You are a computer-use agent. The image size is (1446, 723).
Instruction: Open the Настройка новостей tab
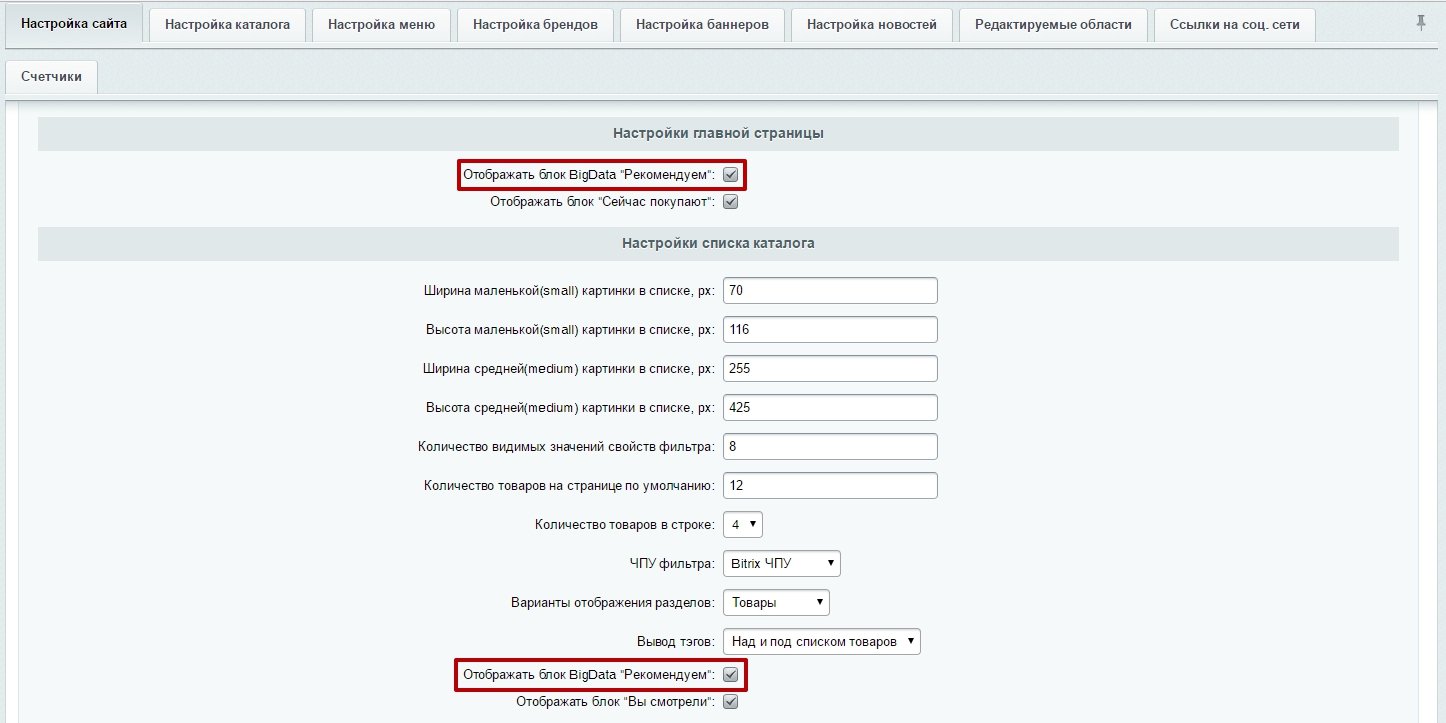[872, 24]
